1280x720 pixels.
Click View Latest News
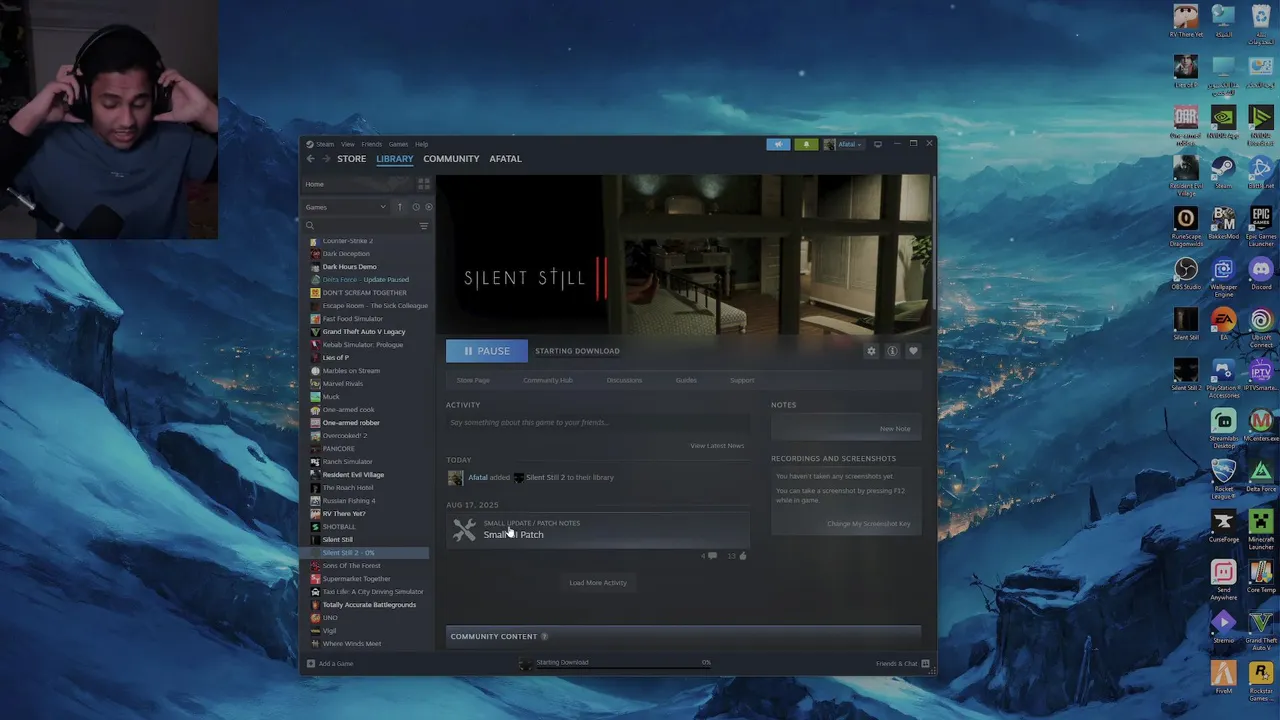click(717, 446)
